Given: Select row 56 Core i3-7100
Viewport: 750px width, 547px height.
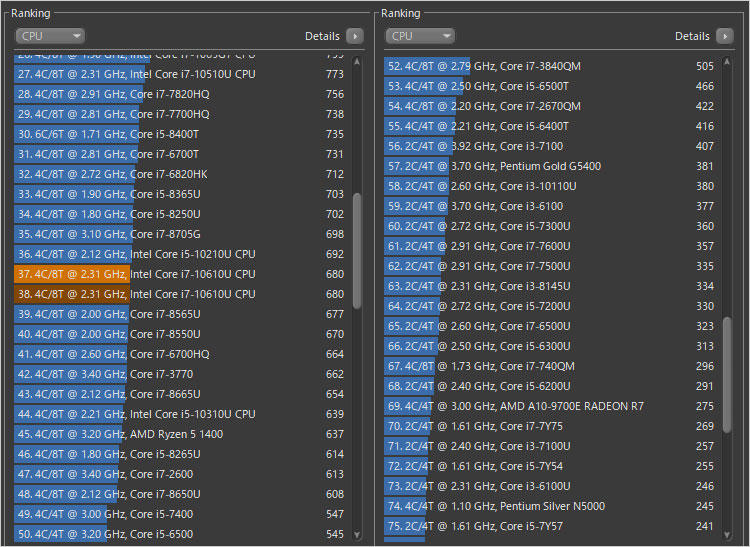Looking at the screenshot, I should point(551,146).
